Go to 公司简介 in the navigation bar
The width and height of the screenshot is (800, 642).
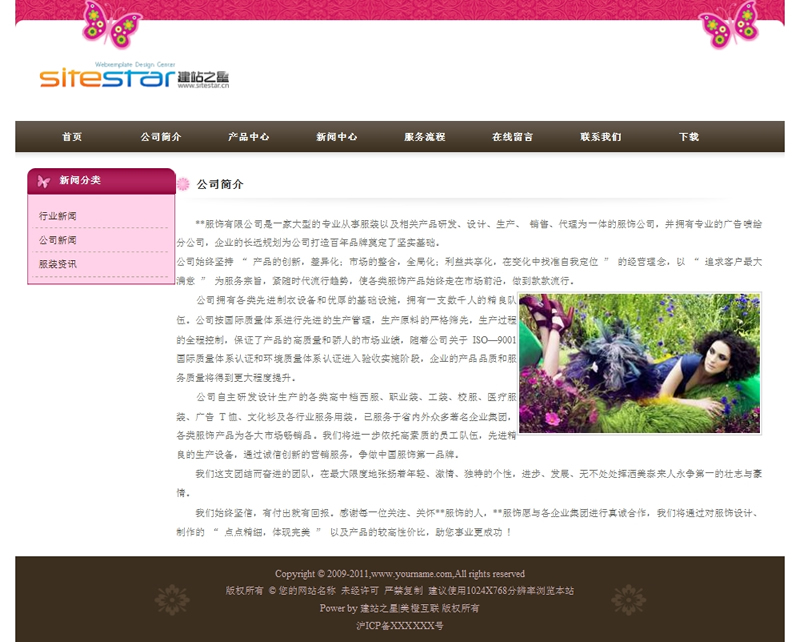click(x=160, y=137)
